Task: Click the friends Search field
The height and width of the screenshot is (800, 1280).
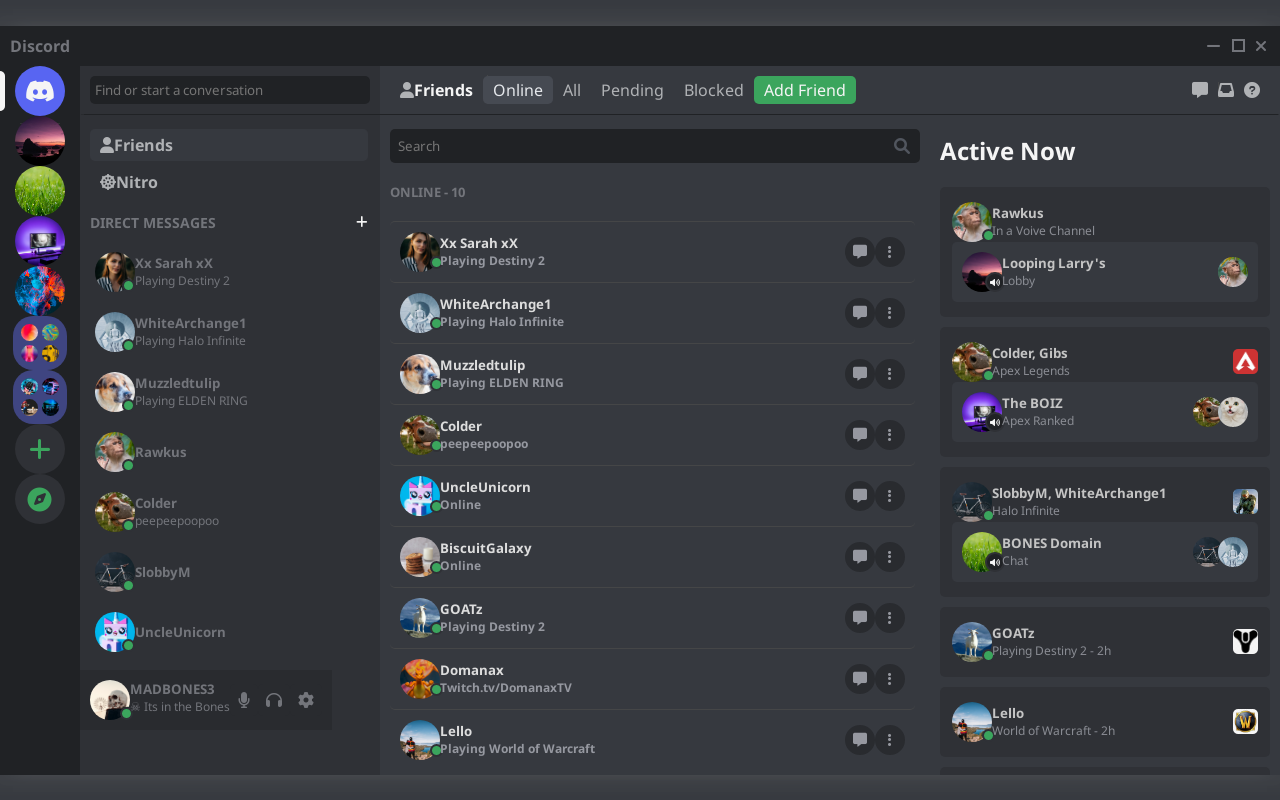Action: click(x=640, y=146)
